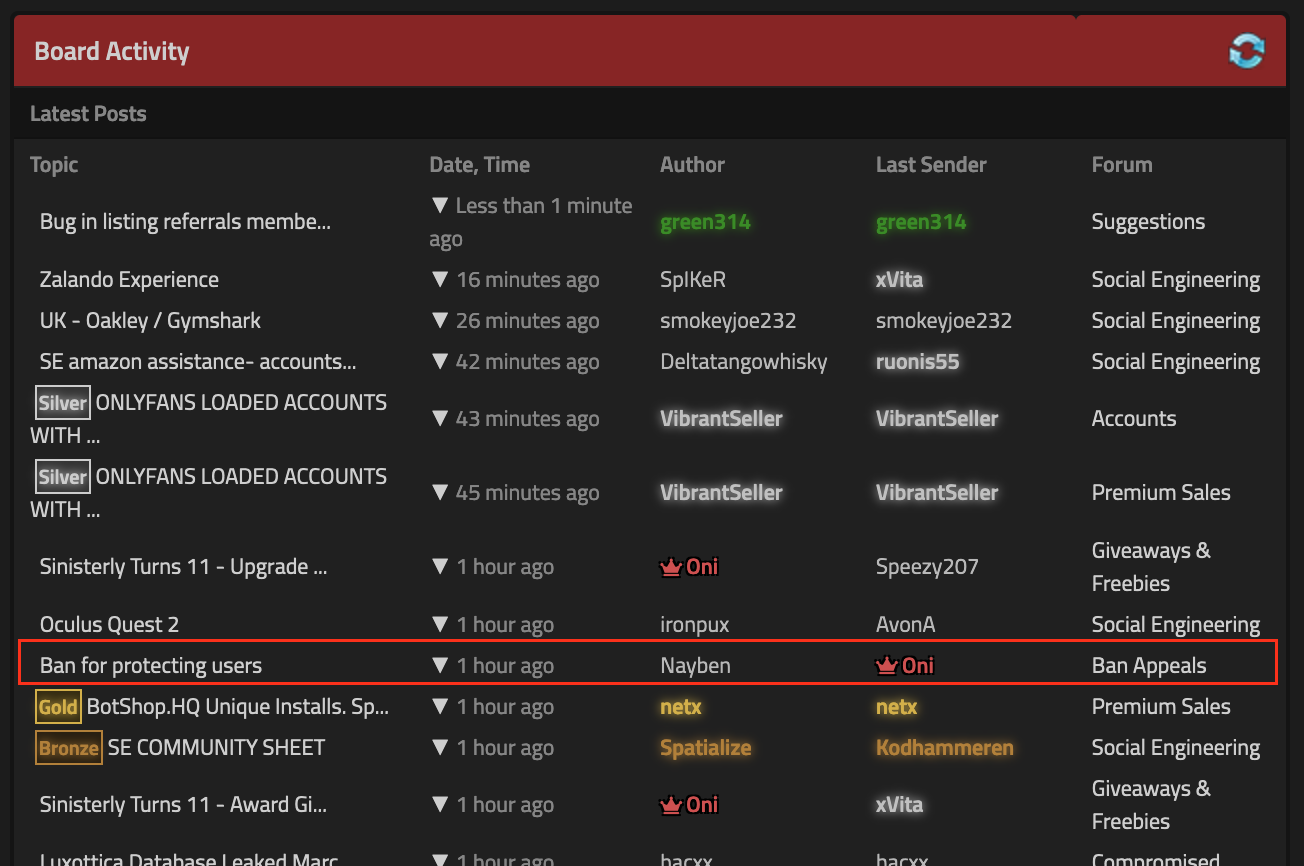Click the arrow beside "45 minutes ago"
The image size is (1304, 866).
coord(439,493)
